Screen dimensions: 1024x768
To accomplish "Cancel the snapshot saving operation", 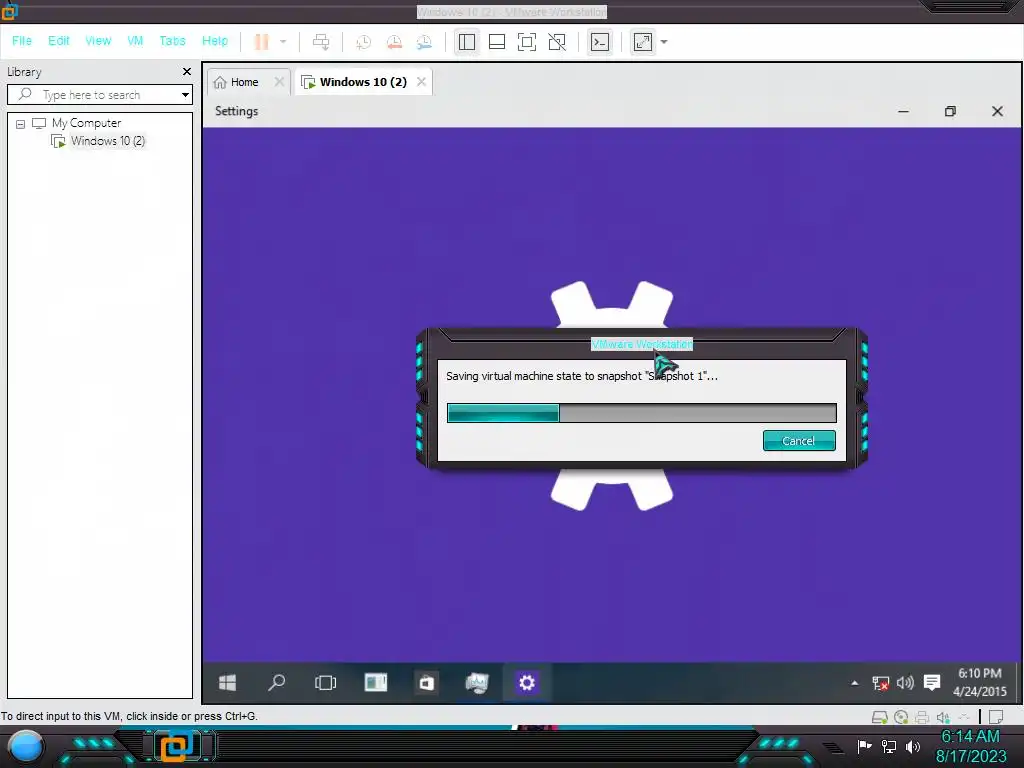I will (799, 441).
